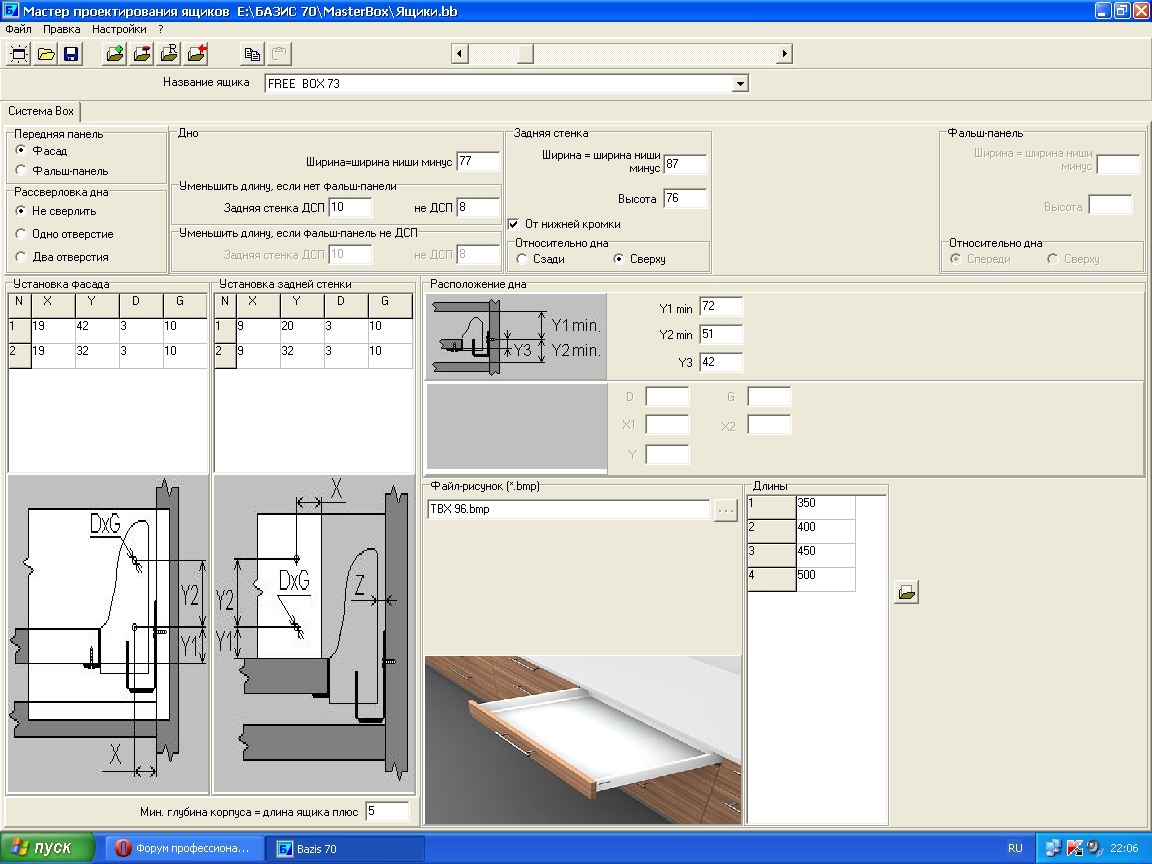
Task: Open the Настройки menu
Action: click(x=119, y=29)
